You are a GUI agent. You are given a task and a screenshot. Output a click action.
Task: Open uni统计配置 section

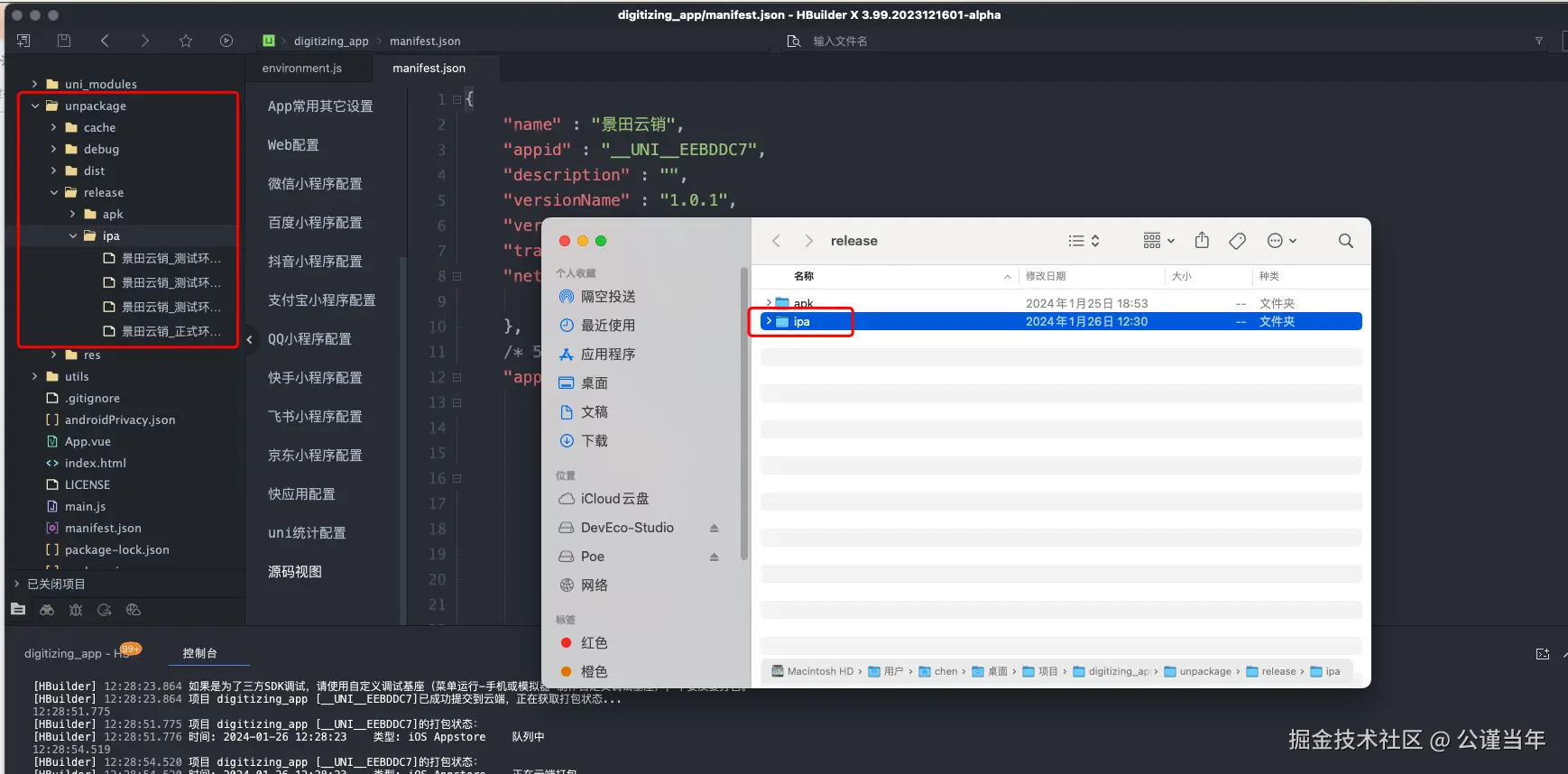(307, 533)
